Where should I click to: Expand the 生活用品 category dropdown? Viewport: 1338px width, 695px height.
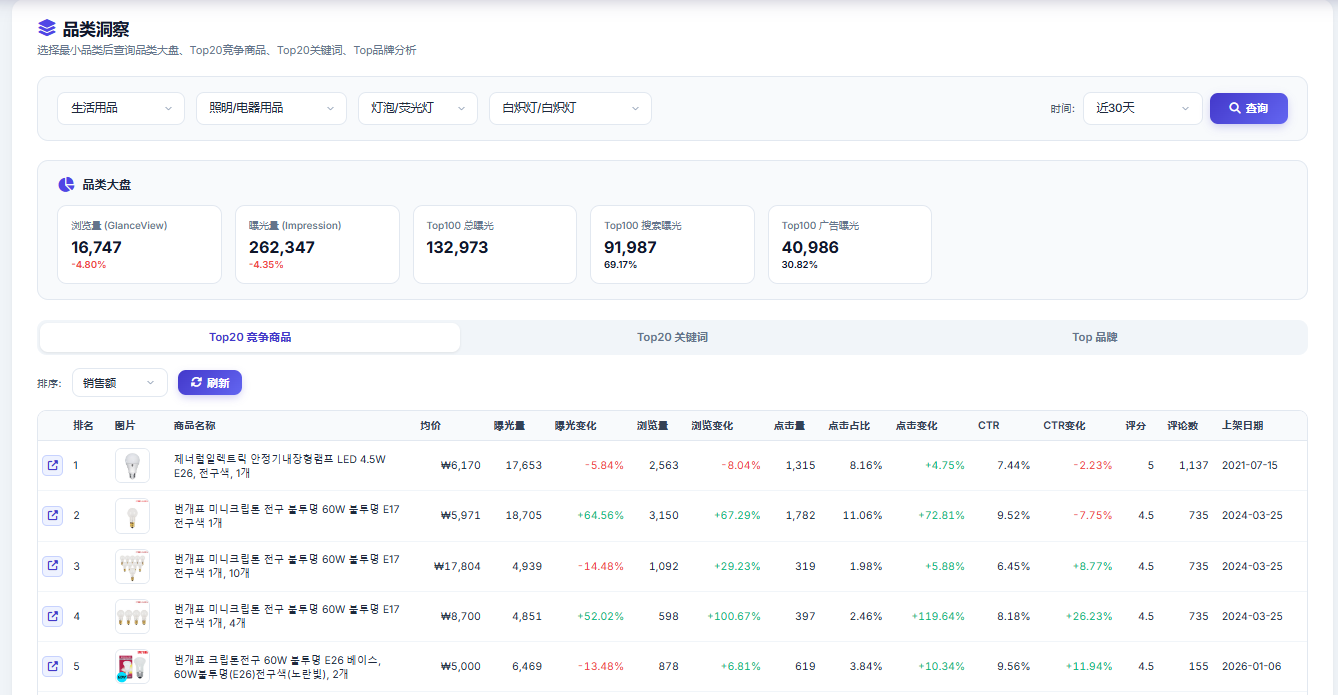121,108
